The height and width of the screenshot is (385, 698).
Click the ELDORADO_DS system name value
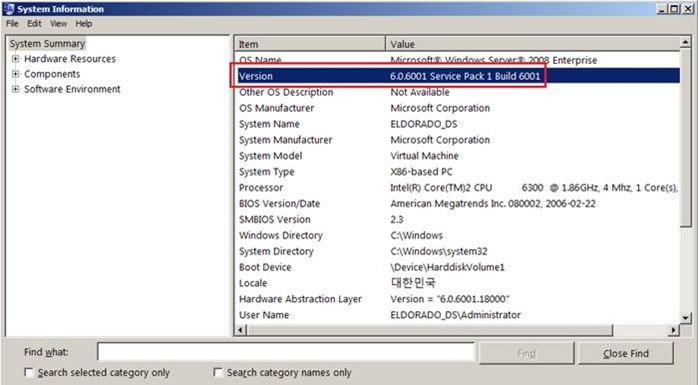click(x=424, y=124)
